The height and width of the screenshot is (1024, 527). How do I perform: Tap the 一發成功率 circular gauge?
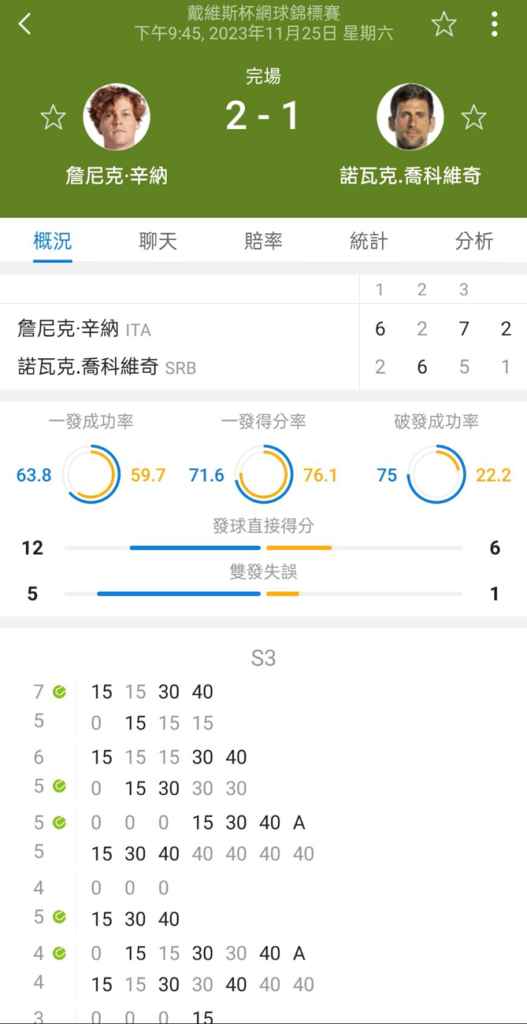(91, 474)
